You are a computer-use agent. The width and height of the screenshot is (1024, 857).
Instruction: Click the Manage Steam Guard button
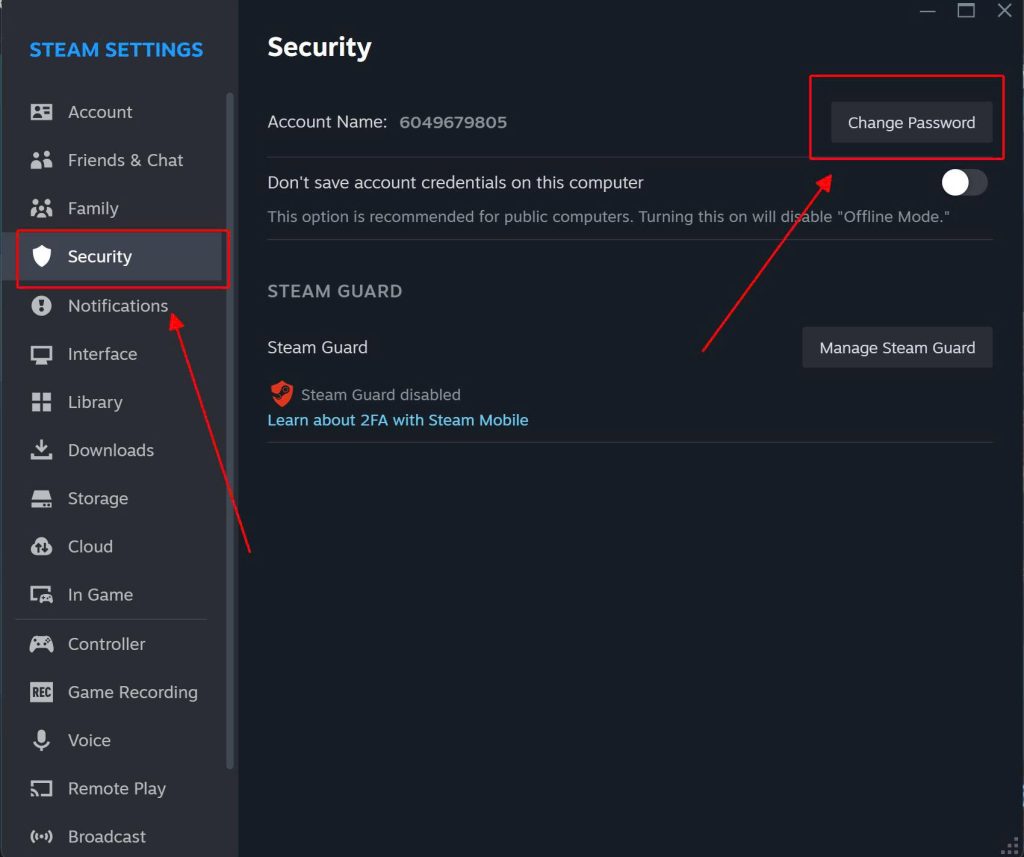point(897,348)
